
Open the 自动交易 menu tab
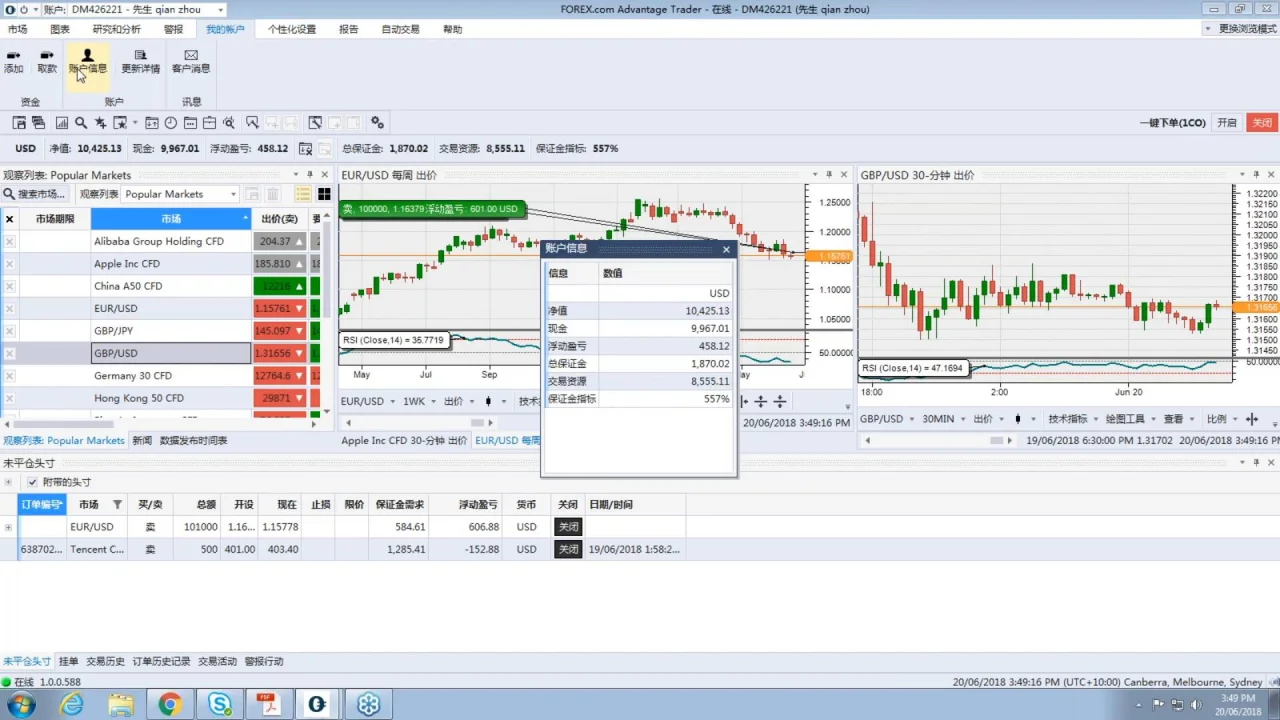400,29
